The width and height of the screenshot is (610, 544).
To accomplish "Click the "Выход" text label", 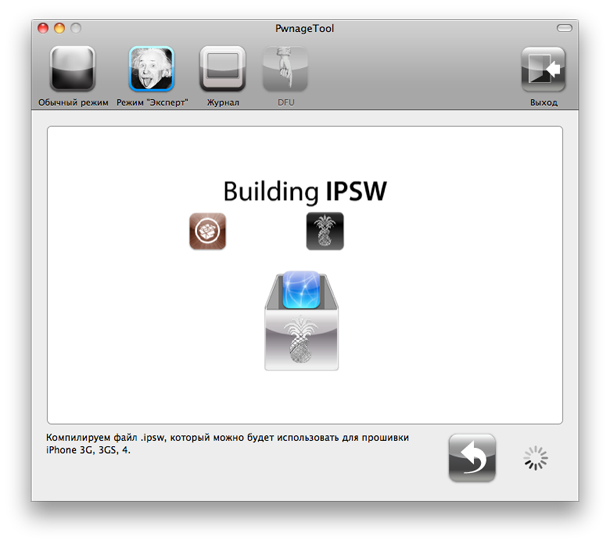I will coord(543,102).
